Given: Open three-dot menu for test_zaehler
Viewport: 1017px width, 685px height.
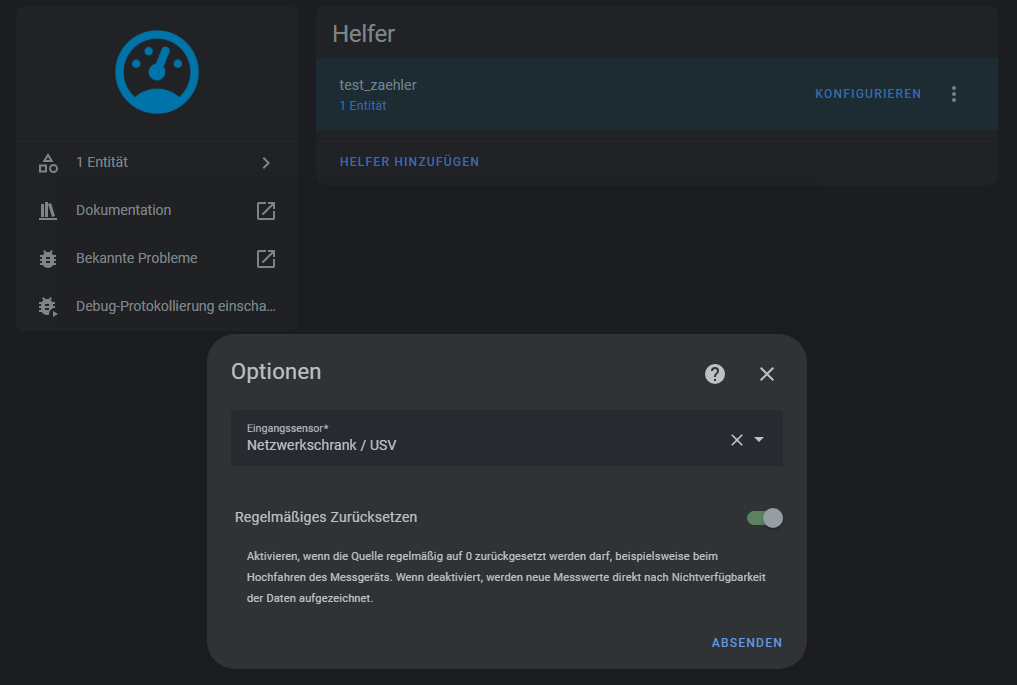Looking at the screenshot, I should tap(953, 94).
